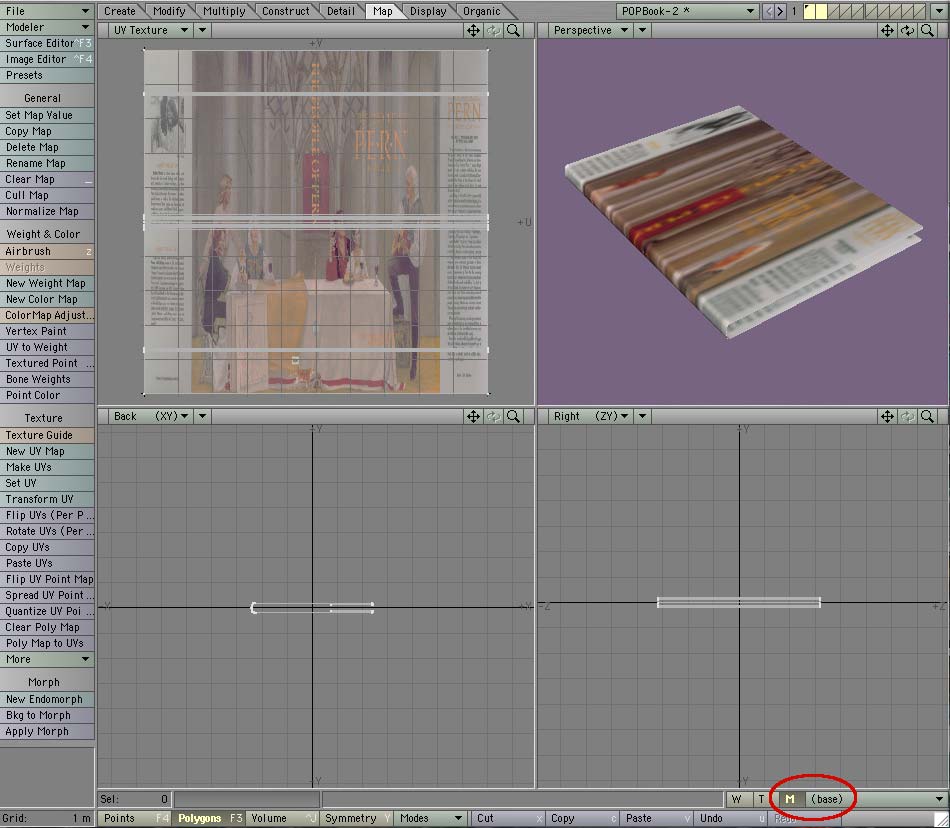950x828 pixels.
Task: Open the Image Editor
Action: (x=47, y=59)
